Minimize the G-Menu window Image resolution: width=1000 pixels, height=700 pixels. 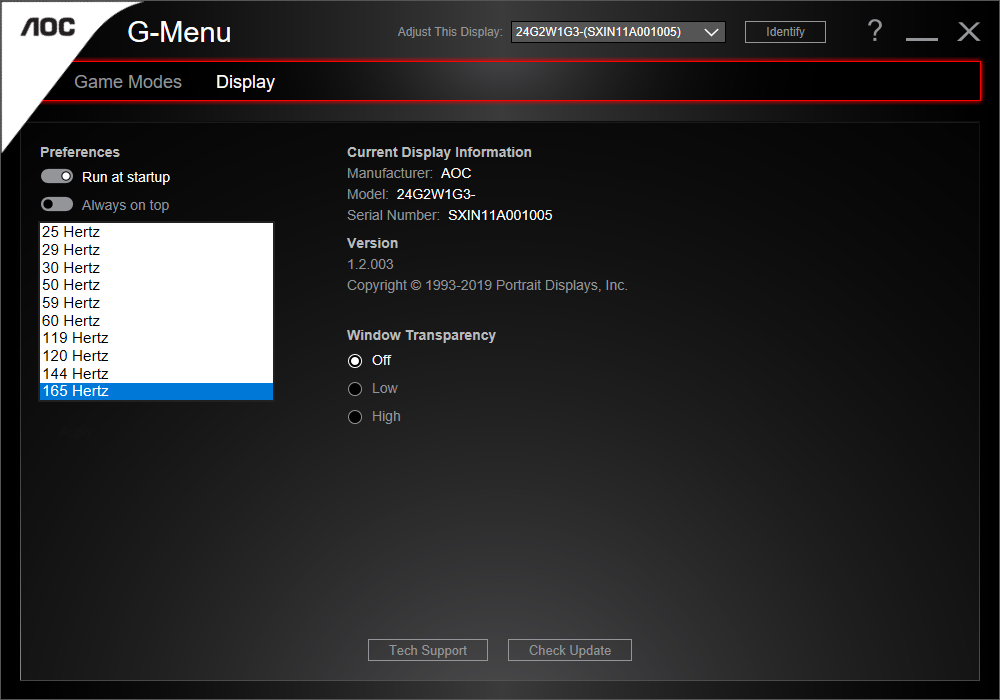tap(922, 38)
